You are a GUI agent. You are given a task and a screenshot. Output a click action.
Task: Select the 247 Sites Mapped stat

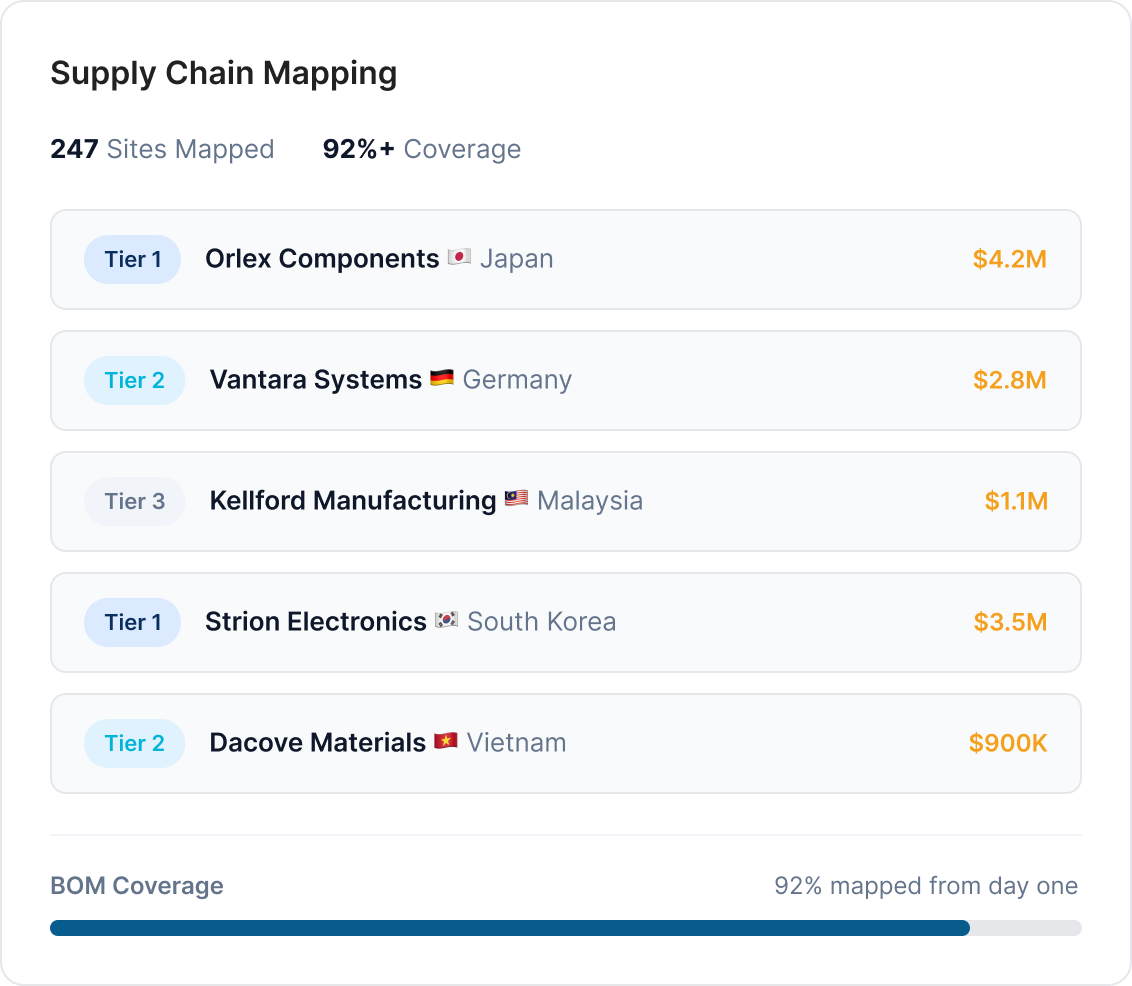[162, 149]
